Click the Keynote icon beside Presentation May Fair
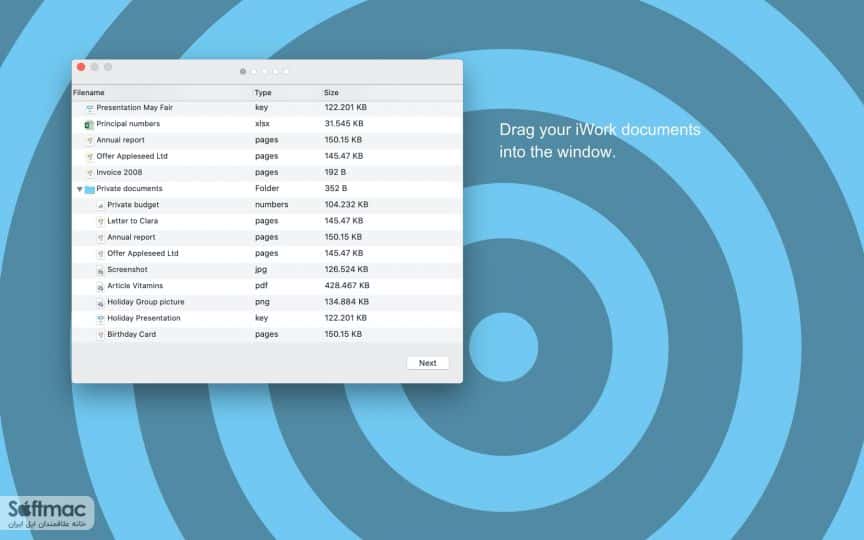This screenshot has width=864, height=540. tap(90, 109)
